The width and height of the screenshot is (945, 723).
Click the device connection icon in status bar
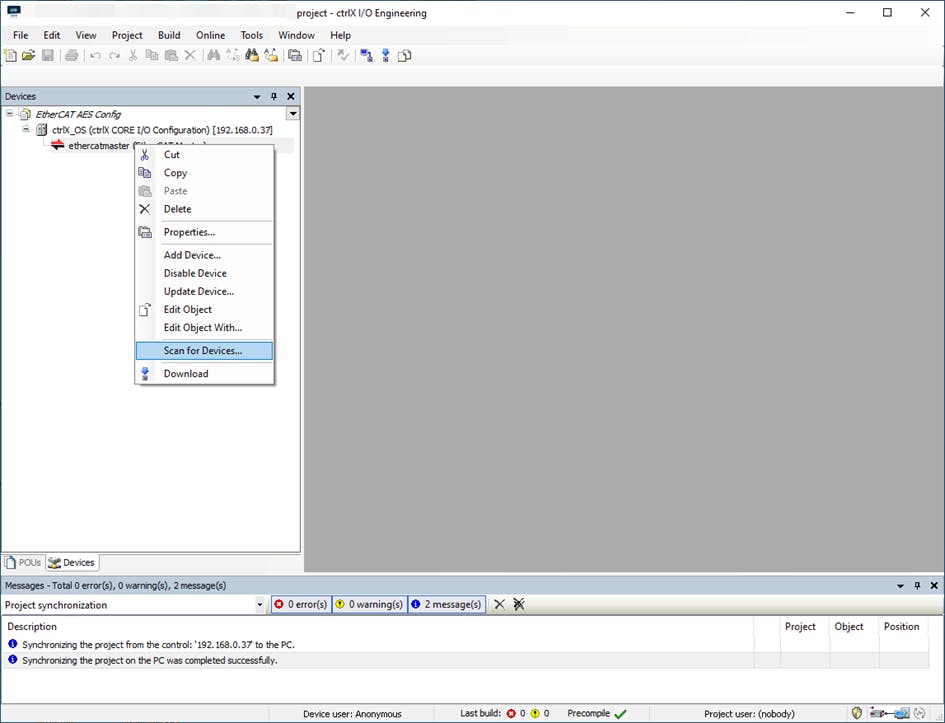point(890,713)
